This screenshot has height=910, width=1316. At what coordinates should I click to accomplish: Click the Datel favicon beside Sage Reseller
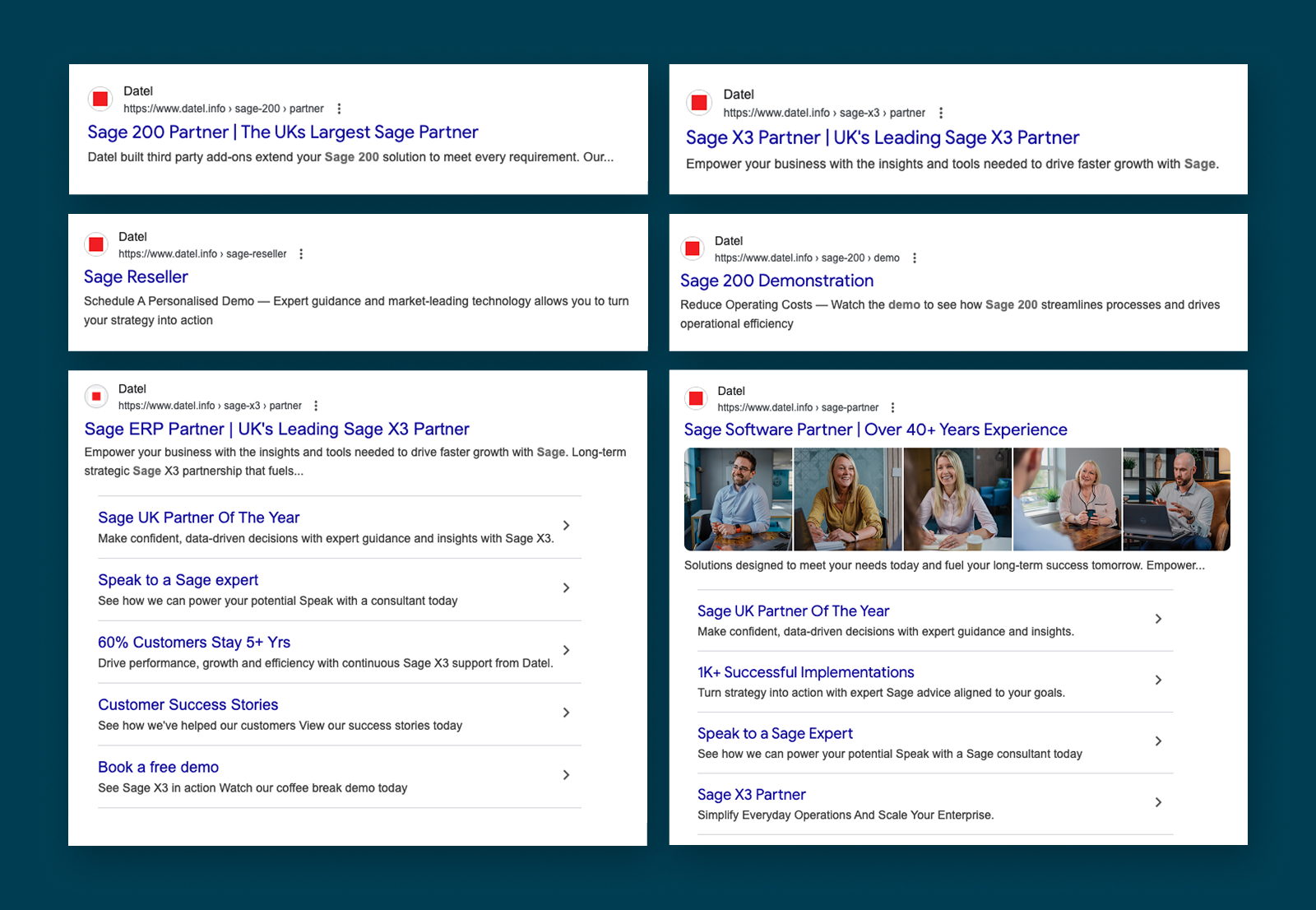click(95, 244)
